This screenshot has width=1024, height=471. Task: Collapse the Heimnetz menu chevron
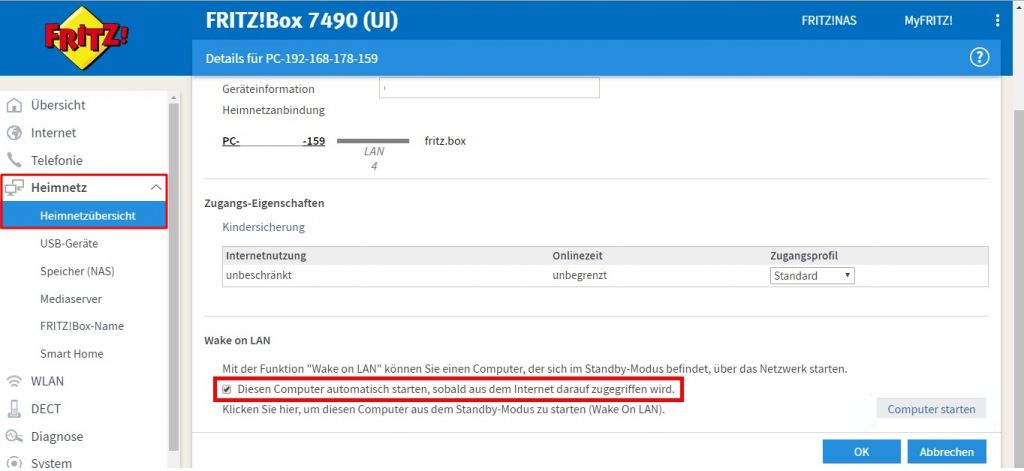click(x=155, y=188)
